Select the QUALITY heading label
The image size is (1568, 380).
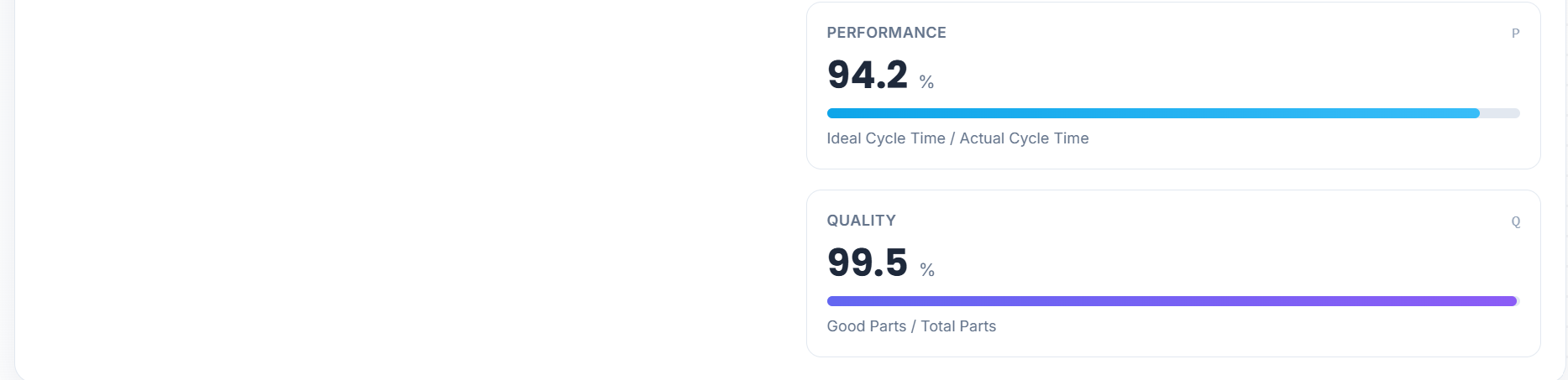(x=861, y=221)
